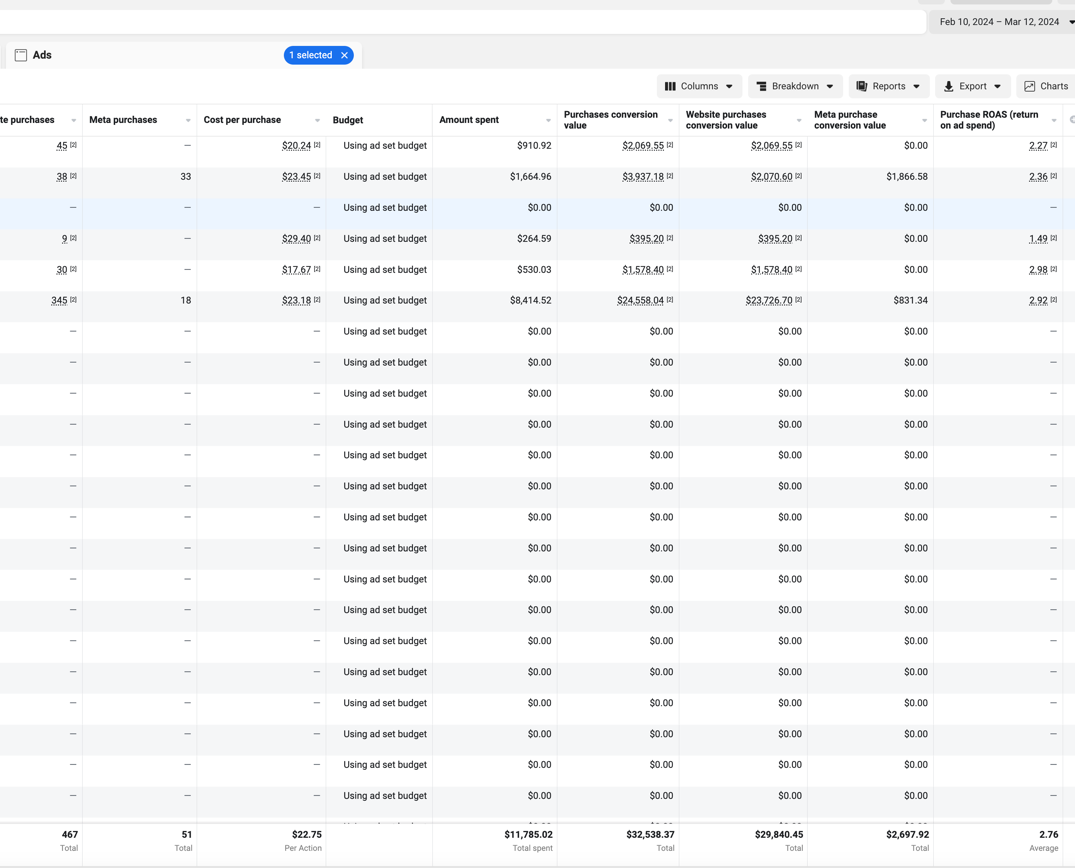The image size is (1075, 868).
Task: Select amount spent cell $1,664.96
Action: tap(531, 177)
